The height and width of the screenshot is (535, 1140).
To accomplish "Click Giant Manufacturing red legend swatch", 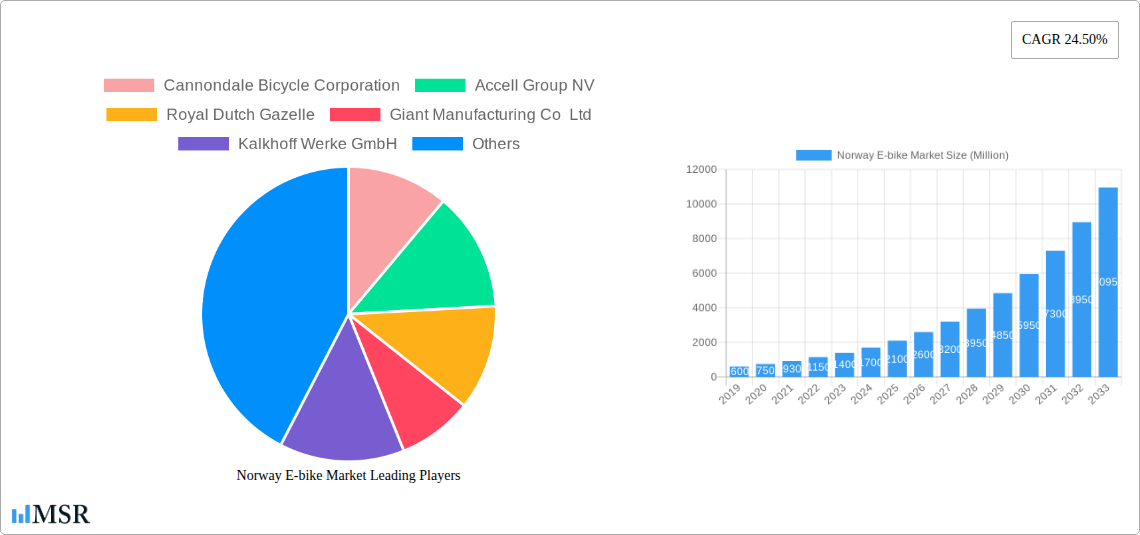I will pyautogui.click(x=355, y=115).
